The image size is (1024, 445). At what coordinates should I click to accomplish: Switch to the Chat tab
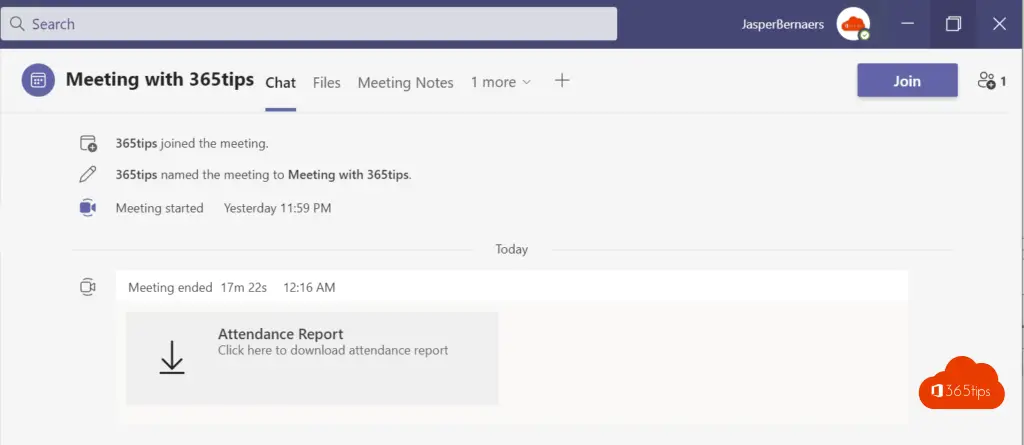coord(280,82)
